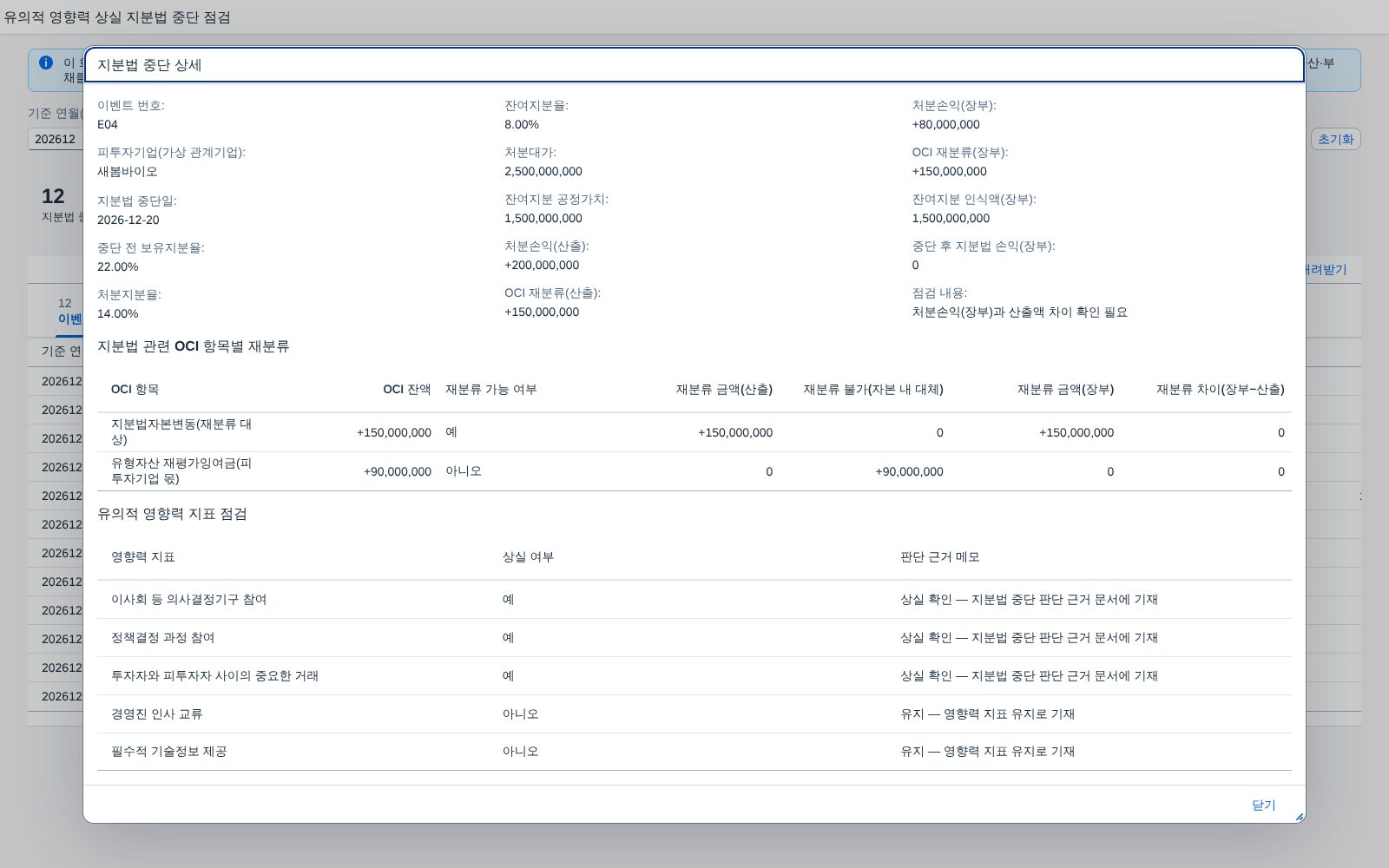
Task: Click the 재분류 금액(장부) column header
Action: [x=1066, y=389]
